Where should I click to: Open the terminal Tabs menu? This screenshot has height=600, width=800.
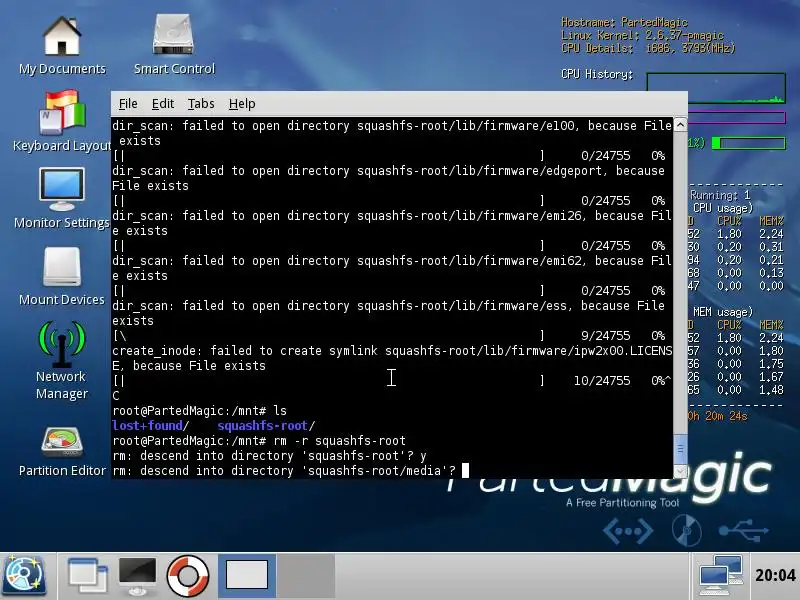coord(201,104)
